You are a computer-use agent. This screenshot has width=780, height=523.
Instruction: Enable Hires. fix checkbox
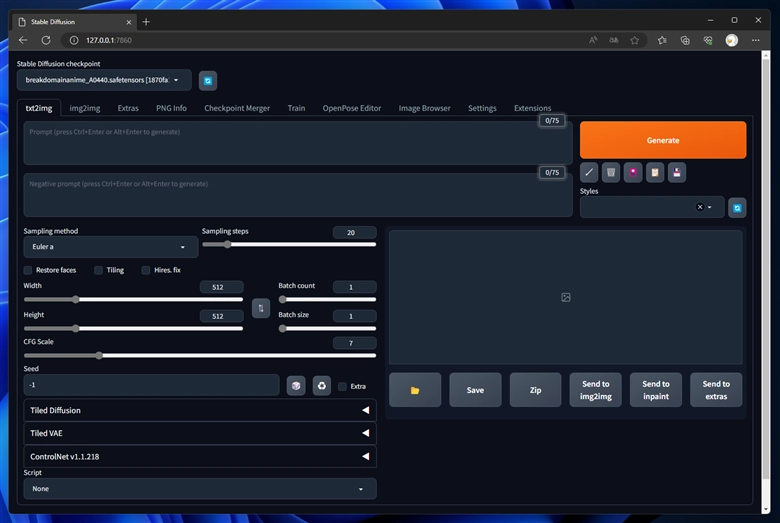(146, 270)
